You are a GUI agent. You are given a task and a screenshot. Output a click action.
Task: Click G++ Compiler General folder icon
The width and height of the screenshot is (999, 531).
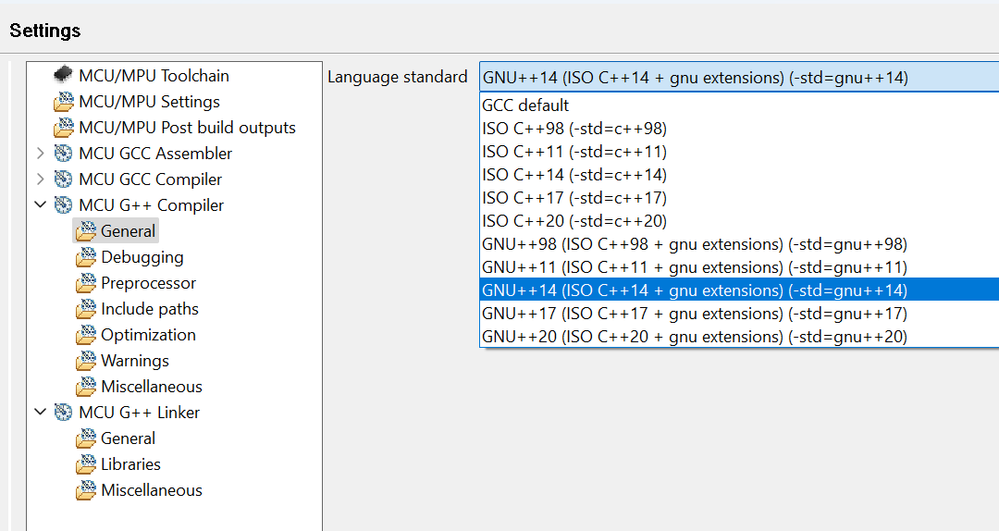85,231
